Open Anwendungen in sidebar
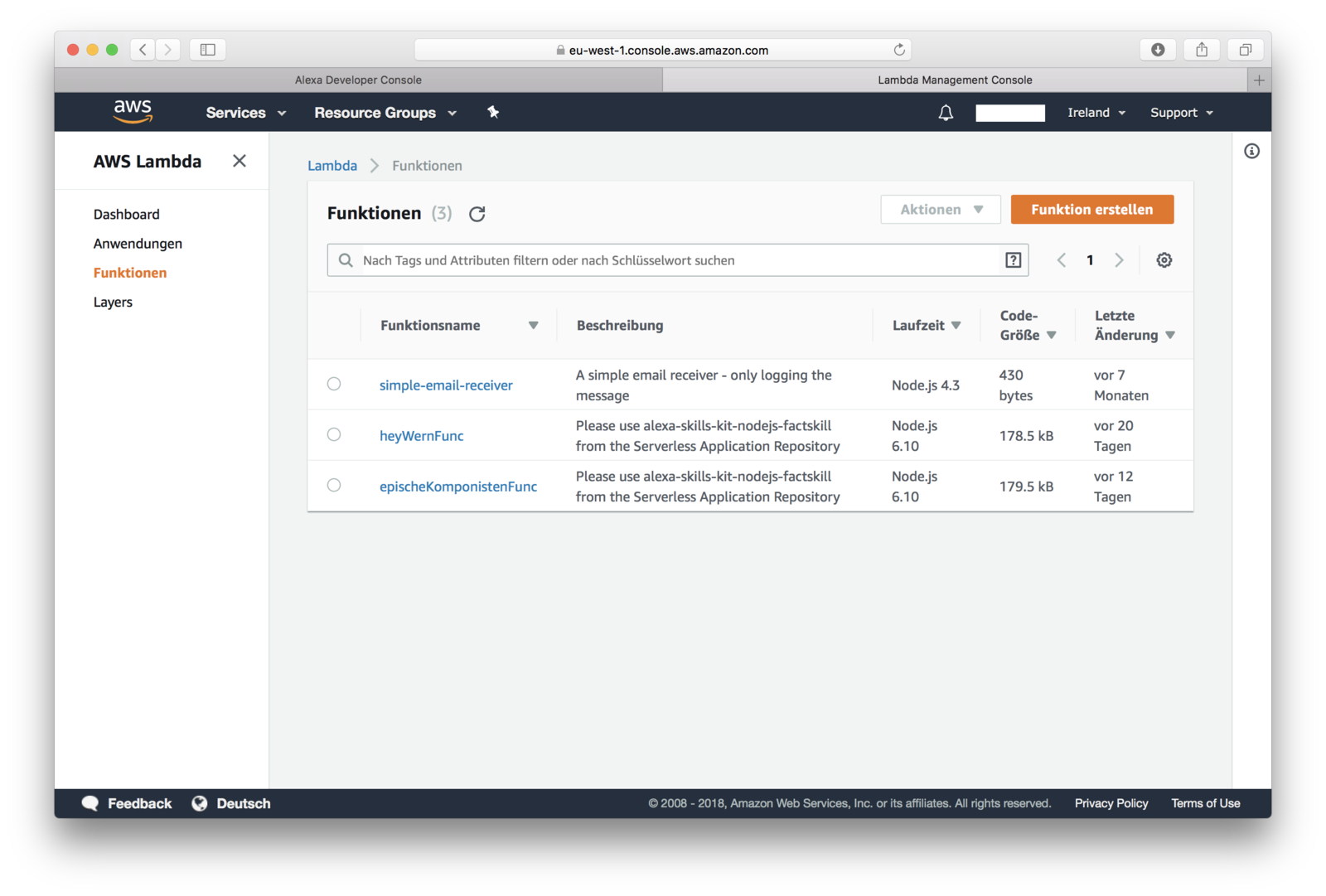The image size is (1326, 896). tap(138, 244)
